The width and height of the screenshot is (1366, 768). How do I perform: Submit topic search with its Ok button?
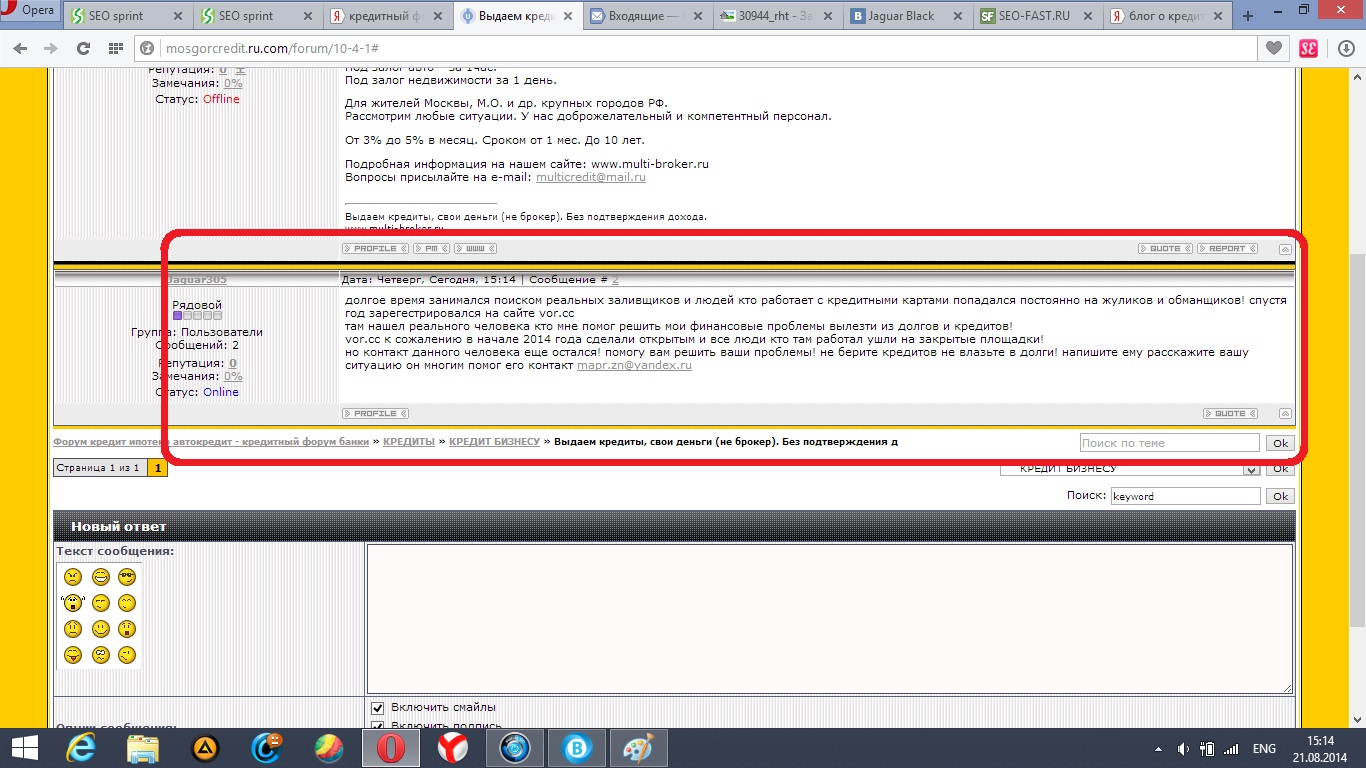[x=1280, y=443]
